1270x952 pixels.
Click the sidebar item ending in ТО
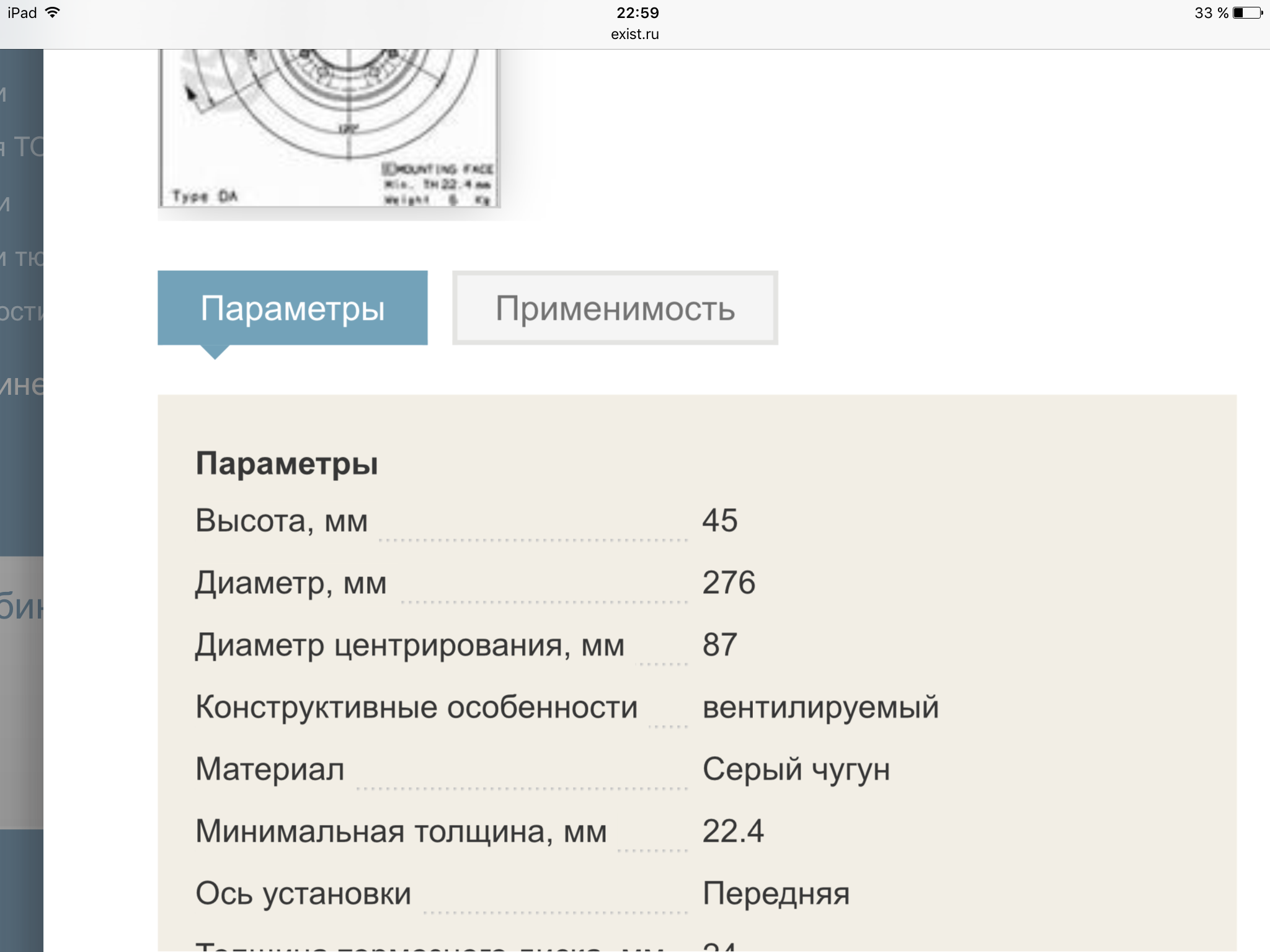(22, 147)
